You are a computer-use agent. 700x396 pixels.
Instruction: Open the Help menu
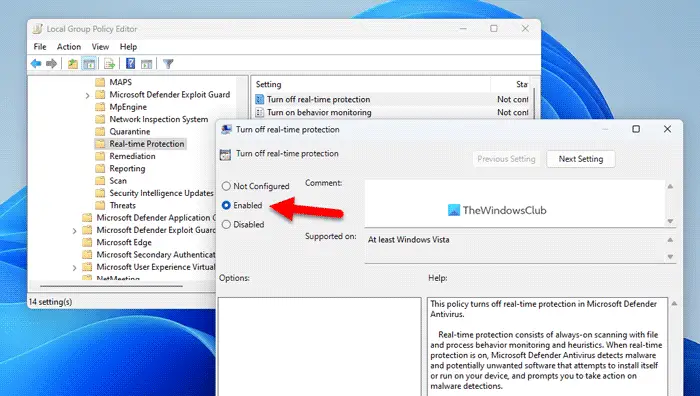point(128,46)
